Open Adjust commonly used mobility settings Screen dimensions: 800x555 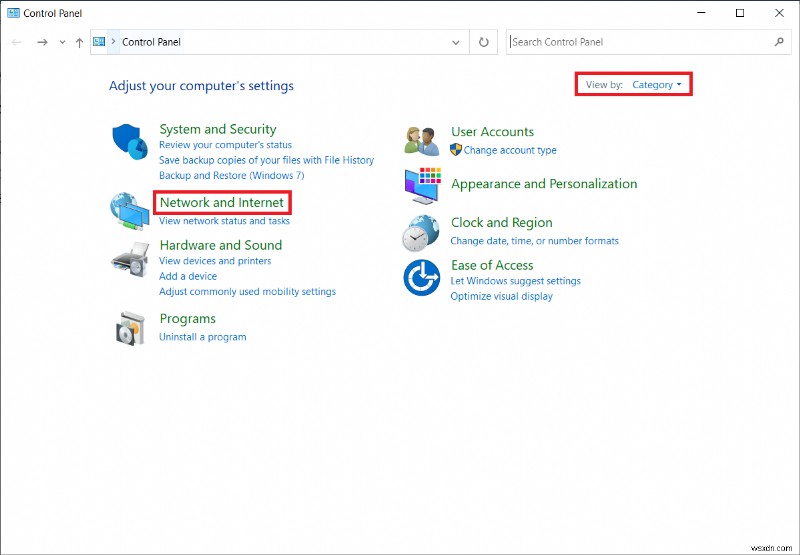point(247,292)
